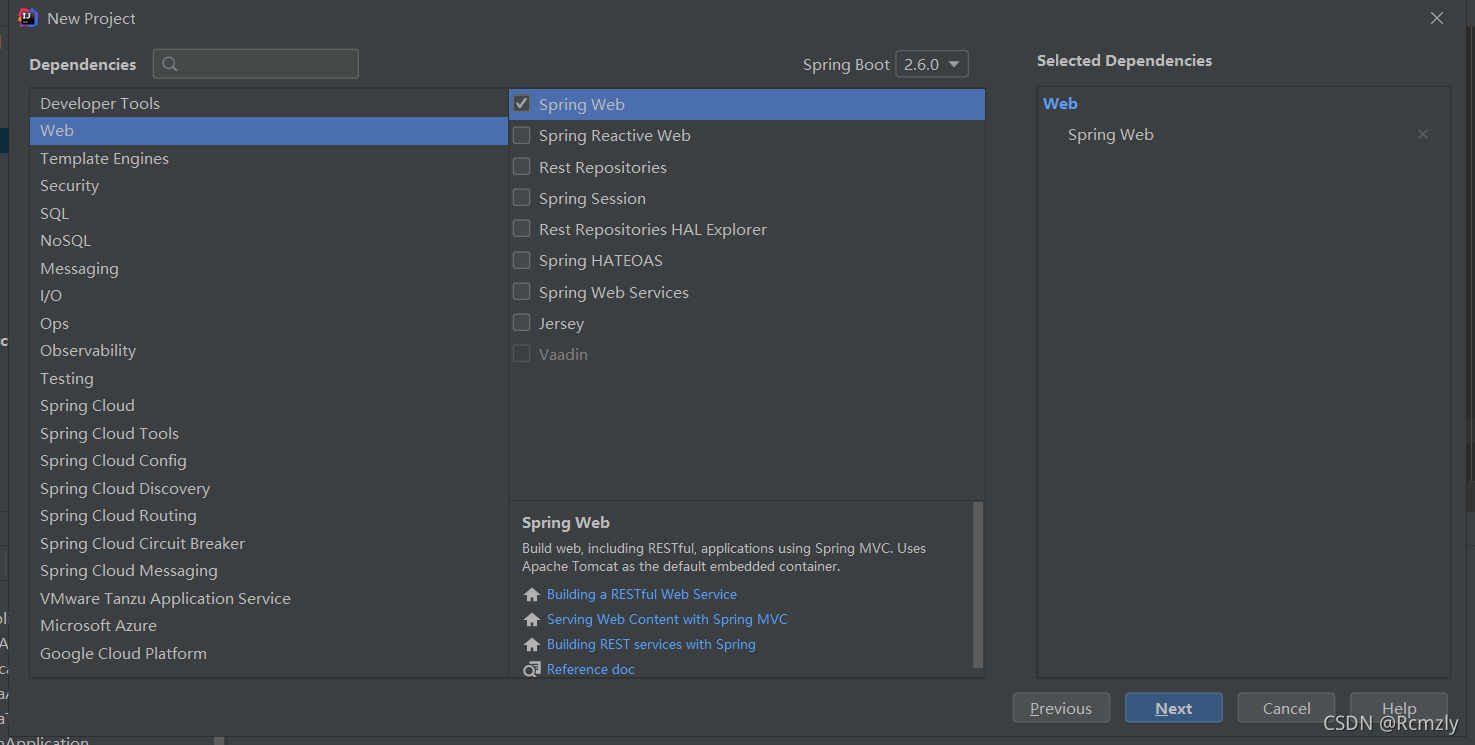This screenshot has height=745, width=1475.
Task: Open Building a RESTful Web Service link
Action: tap(642, 594)
